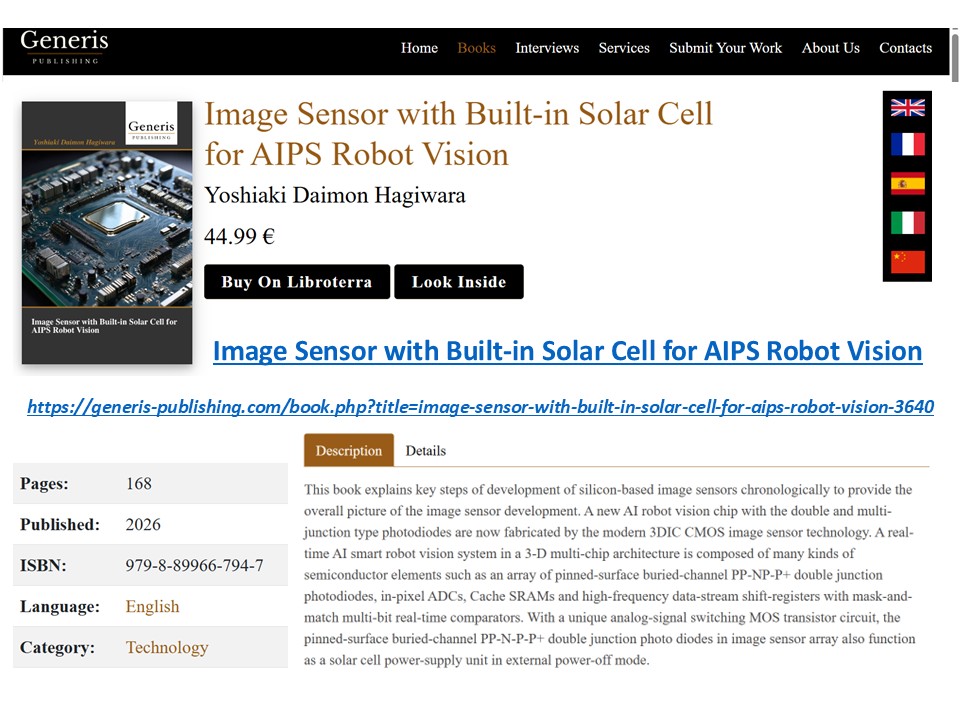This screenshot has height=720, width=960.
Task: Select the French flag language option
Action: (907, 144)
